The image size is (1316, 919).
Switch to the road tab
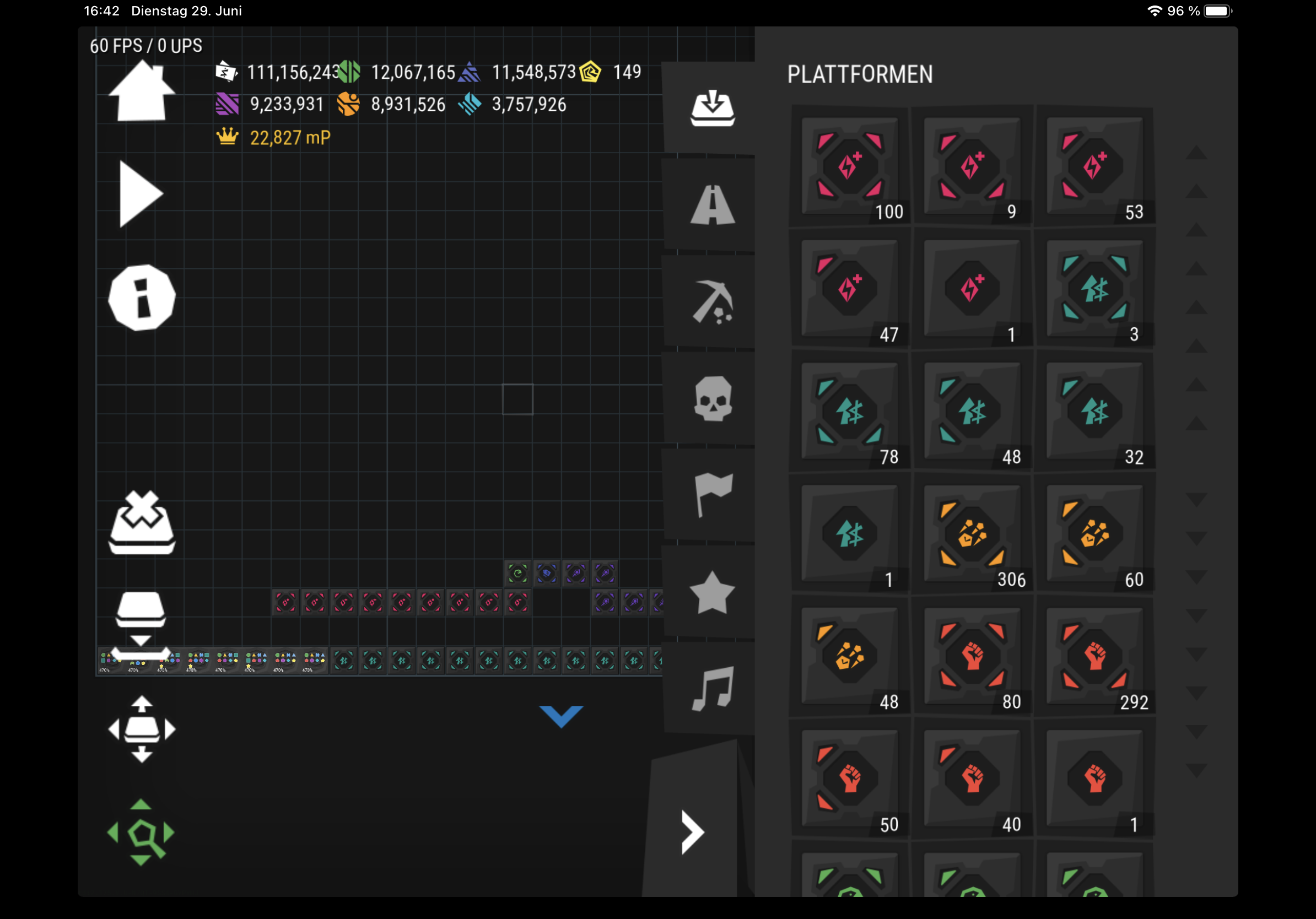pyautogui.click(x=713, y=204)
